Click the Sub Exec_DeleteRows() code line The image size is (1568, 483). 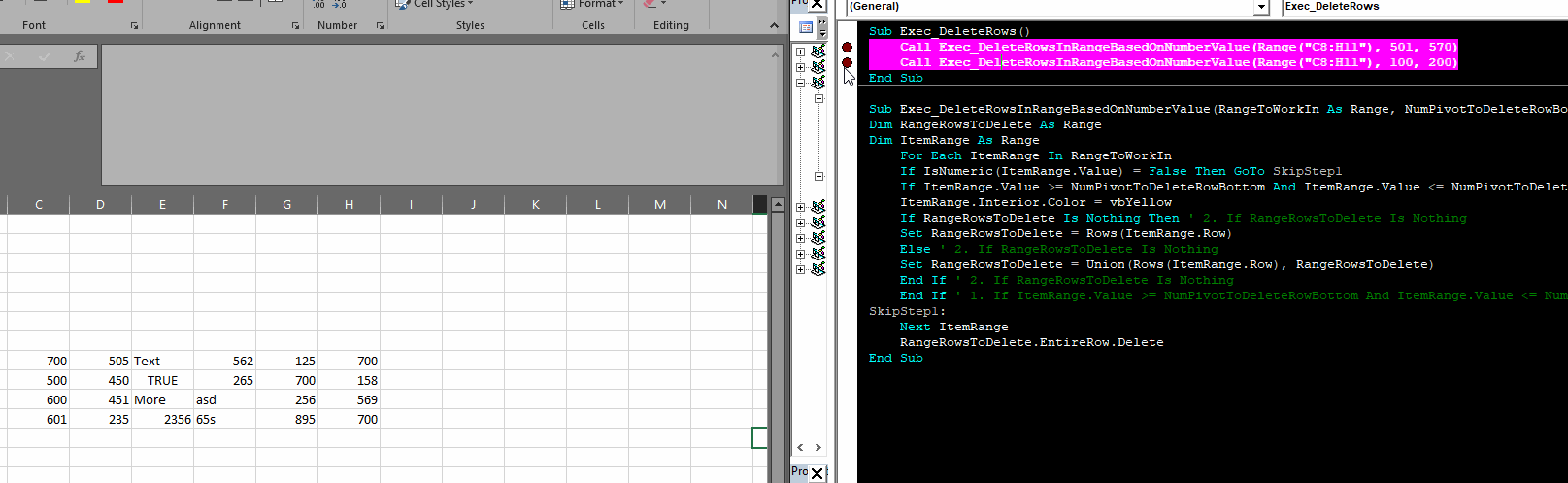(x=950, y=31)
